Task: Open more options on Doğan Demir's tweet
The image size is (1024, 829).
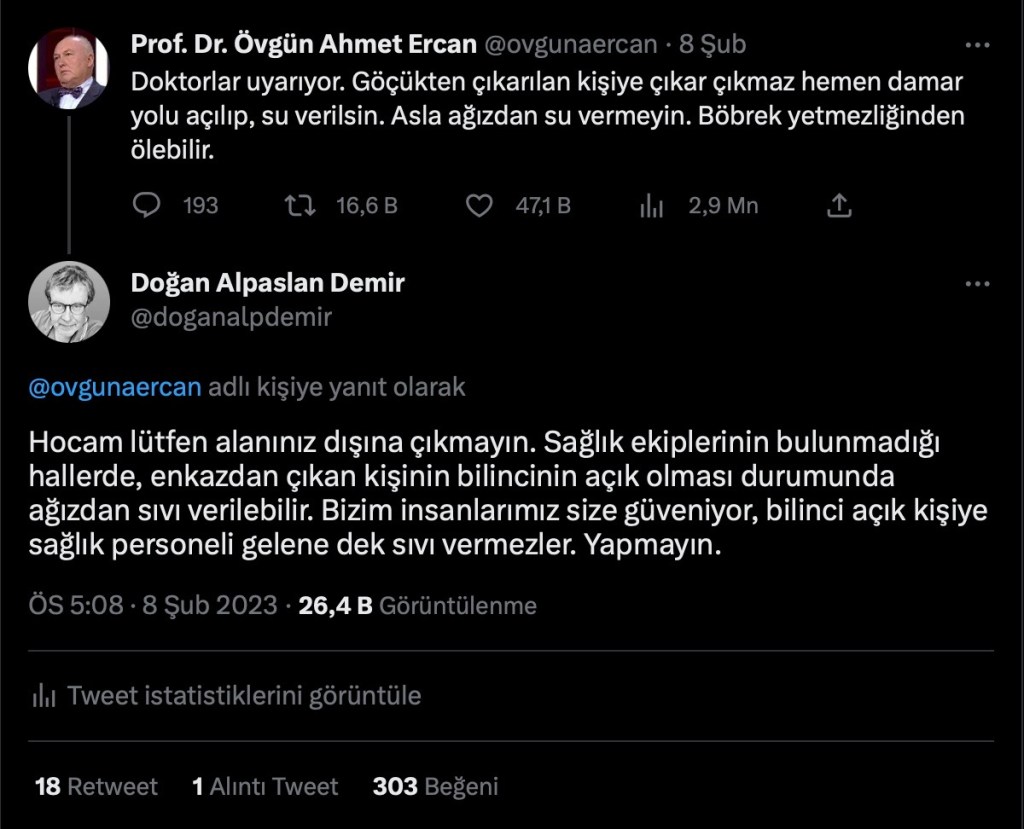Action: [977, 284]
